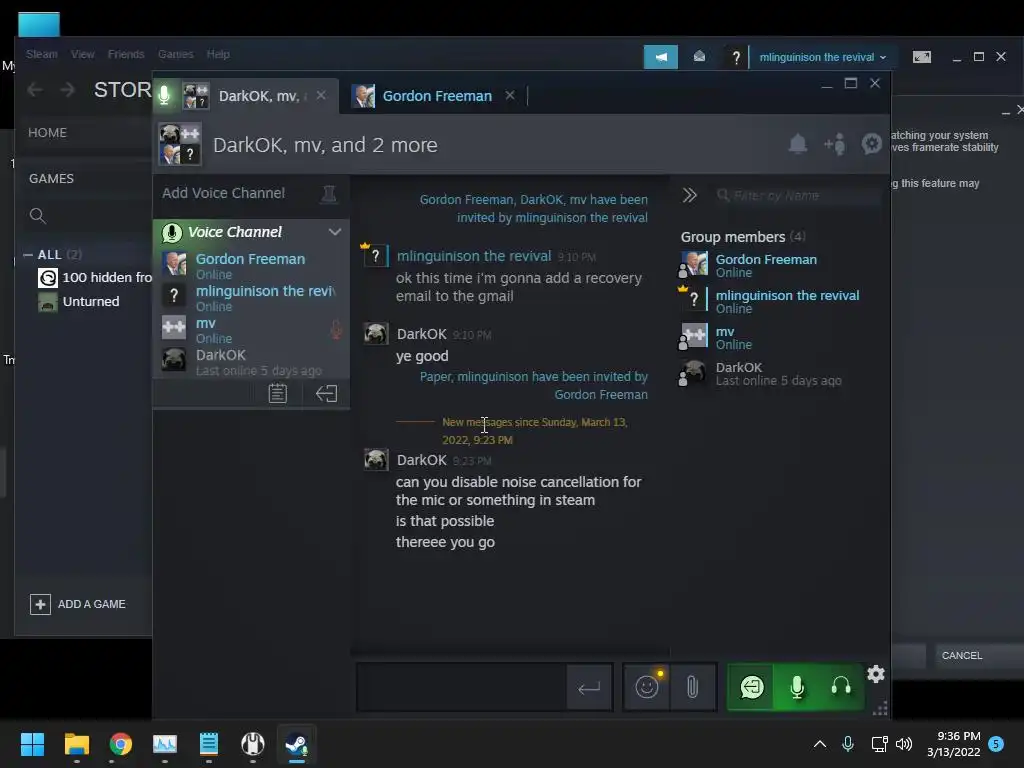Viewport: 1024px width, 768px height.
Task: Open Steam menu in main window
Action: [42, 54]
